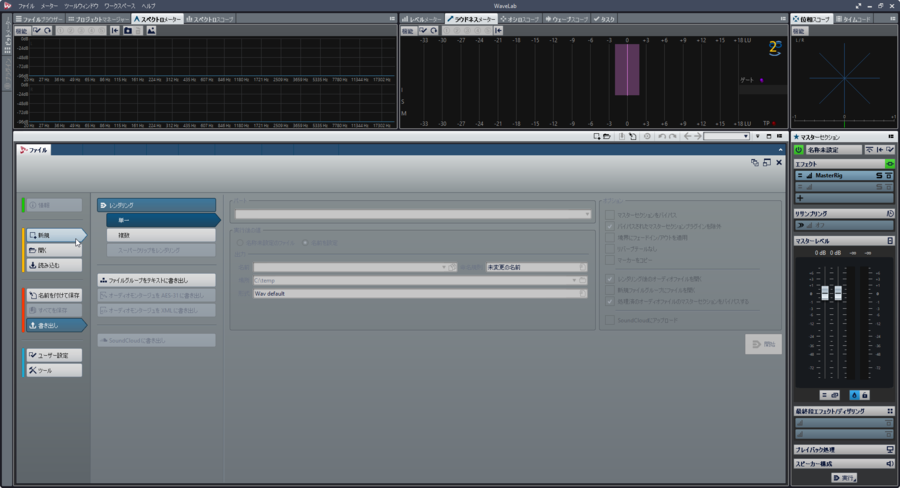Open the master section preset 名称未設定 box
The height and width of the screenshot is (488, 900).
click(834, 150)
